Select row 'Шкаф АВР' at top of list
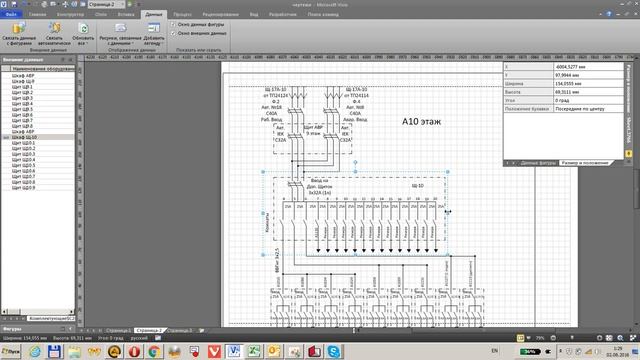The height and width of the screenshot is (360, 640). click(x=38, y=76)
